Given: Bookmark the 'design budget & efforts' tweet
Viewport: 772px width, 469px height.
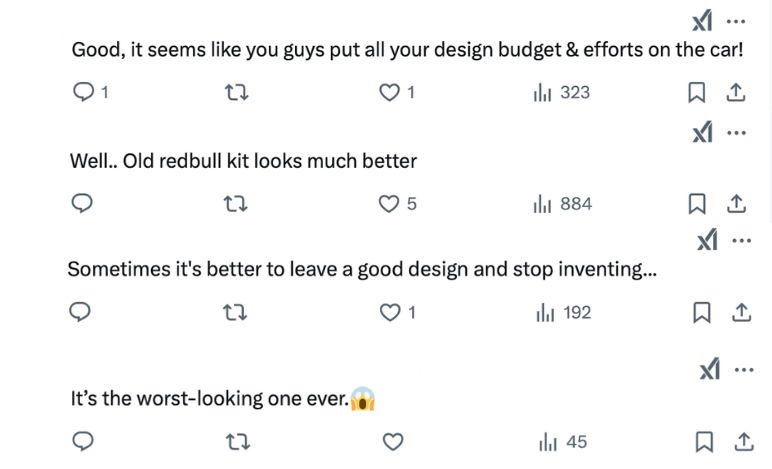Looking at the screenshot, I should tap(696, 92).
